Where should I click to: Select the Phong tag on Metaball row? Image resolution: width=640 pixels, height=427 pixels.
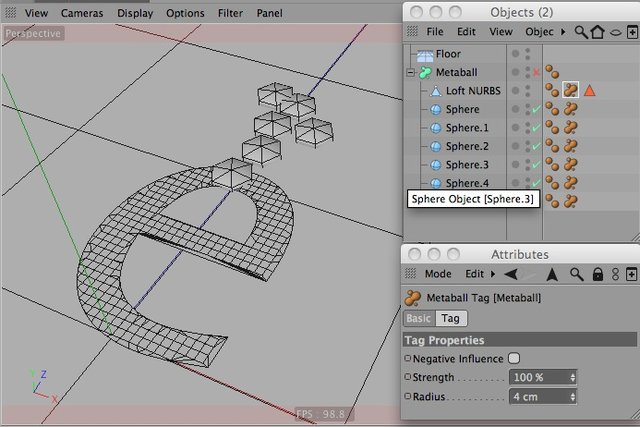pos(552,72)
